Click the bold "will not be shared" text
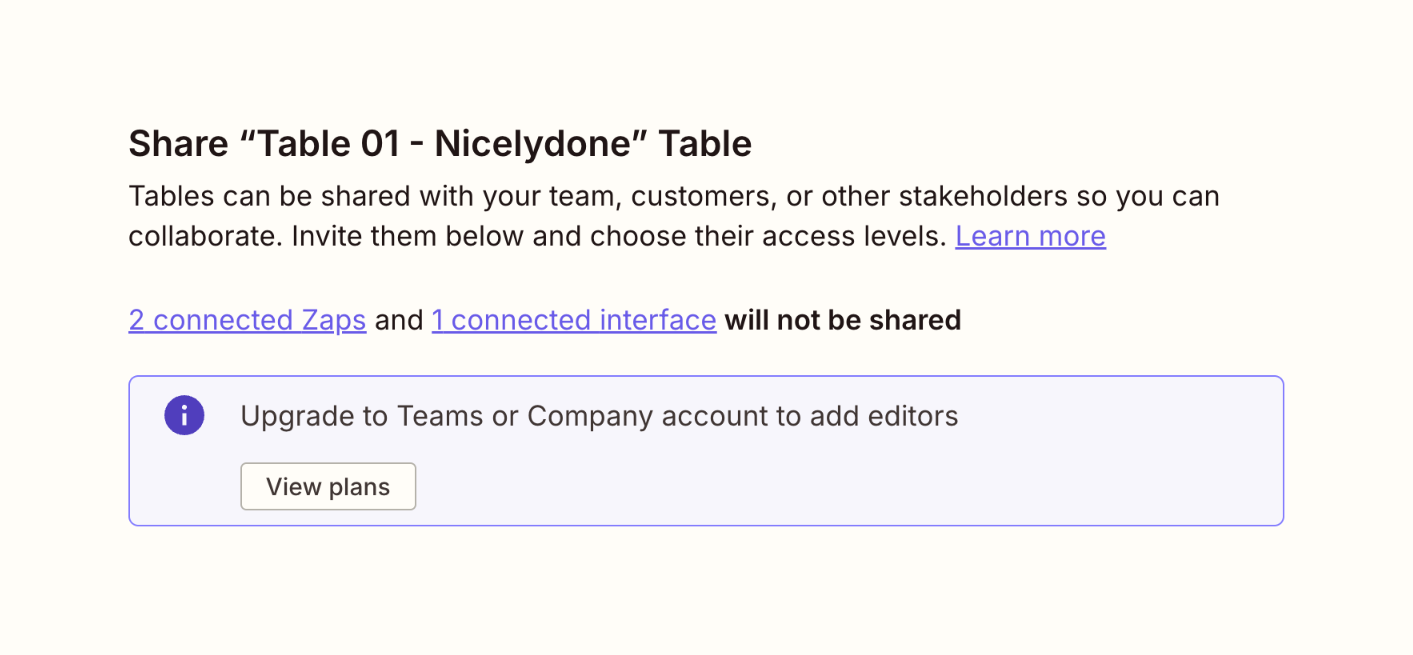1413x655 pixels. (x=842, y=320)
